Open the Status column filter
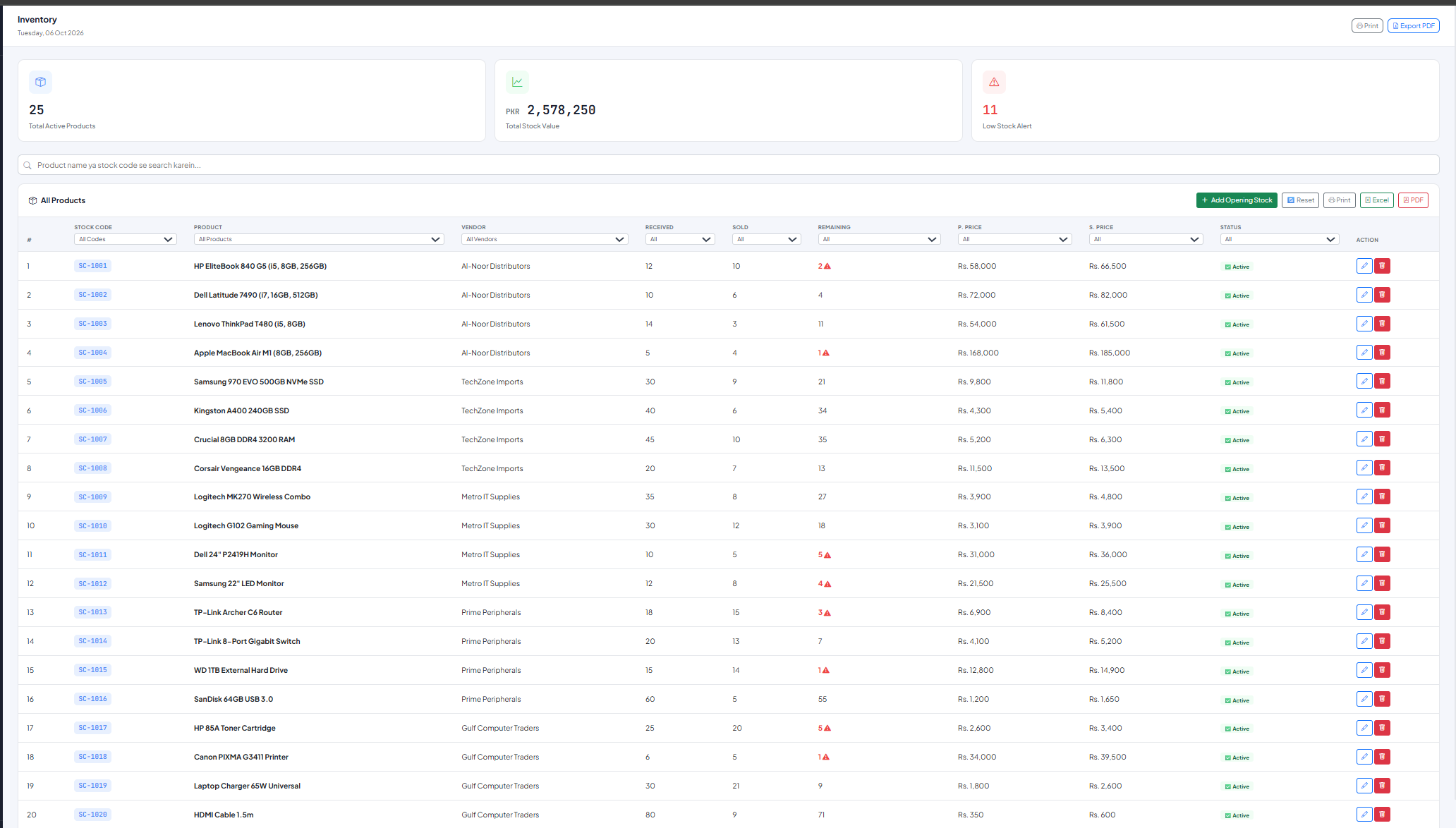Image resolution: width=1456 pixels, height=828 pixels. tap(1280, 239)
